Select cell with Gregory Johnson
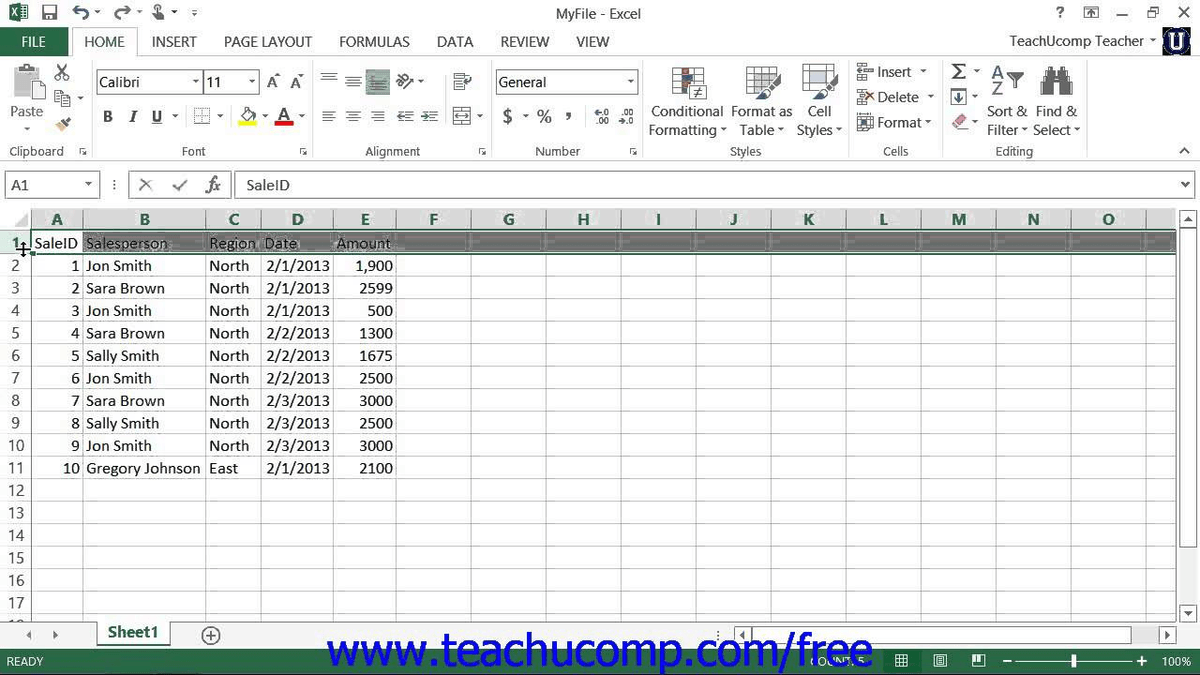The image size is (1200, 675). coord(144,468)
